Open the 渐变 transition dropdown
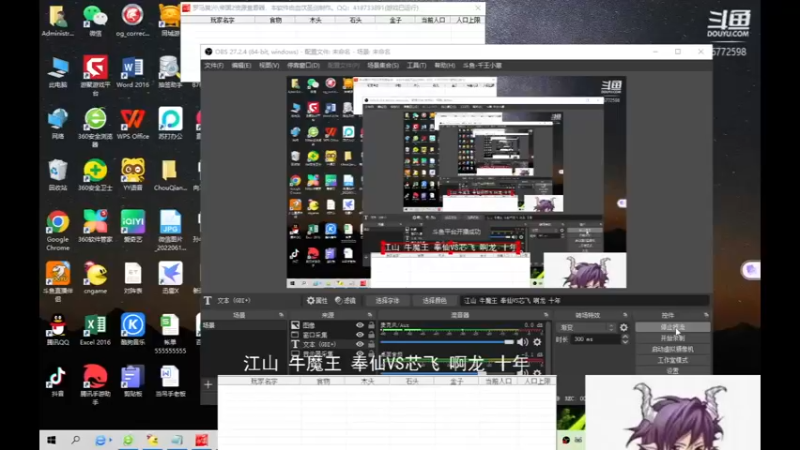 (x=587, y=328)
